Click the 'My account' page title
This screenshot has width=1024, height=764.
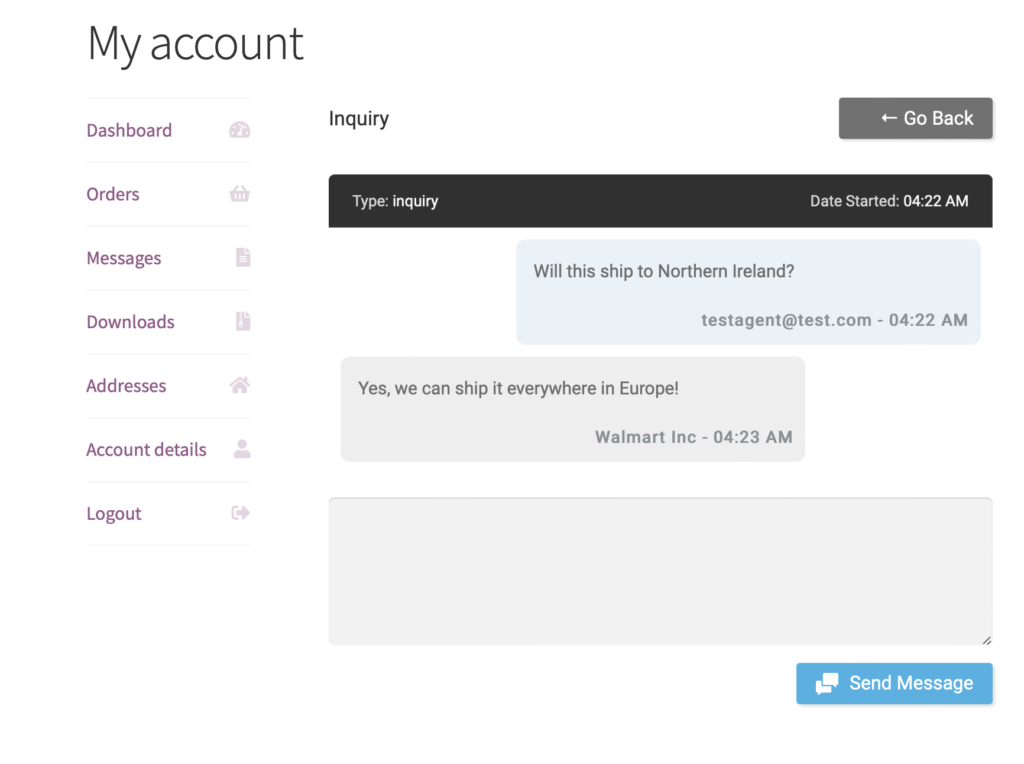(195, 44)
